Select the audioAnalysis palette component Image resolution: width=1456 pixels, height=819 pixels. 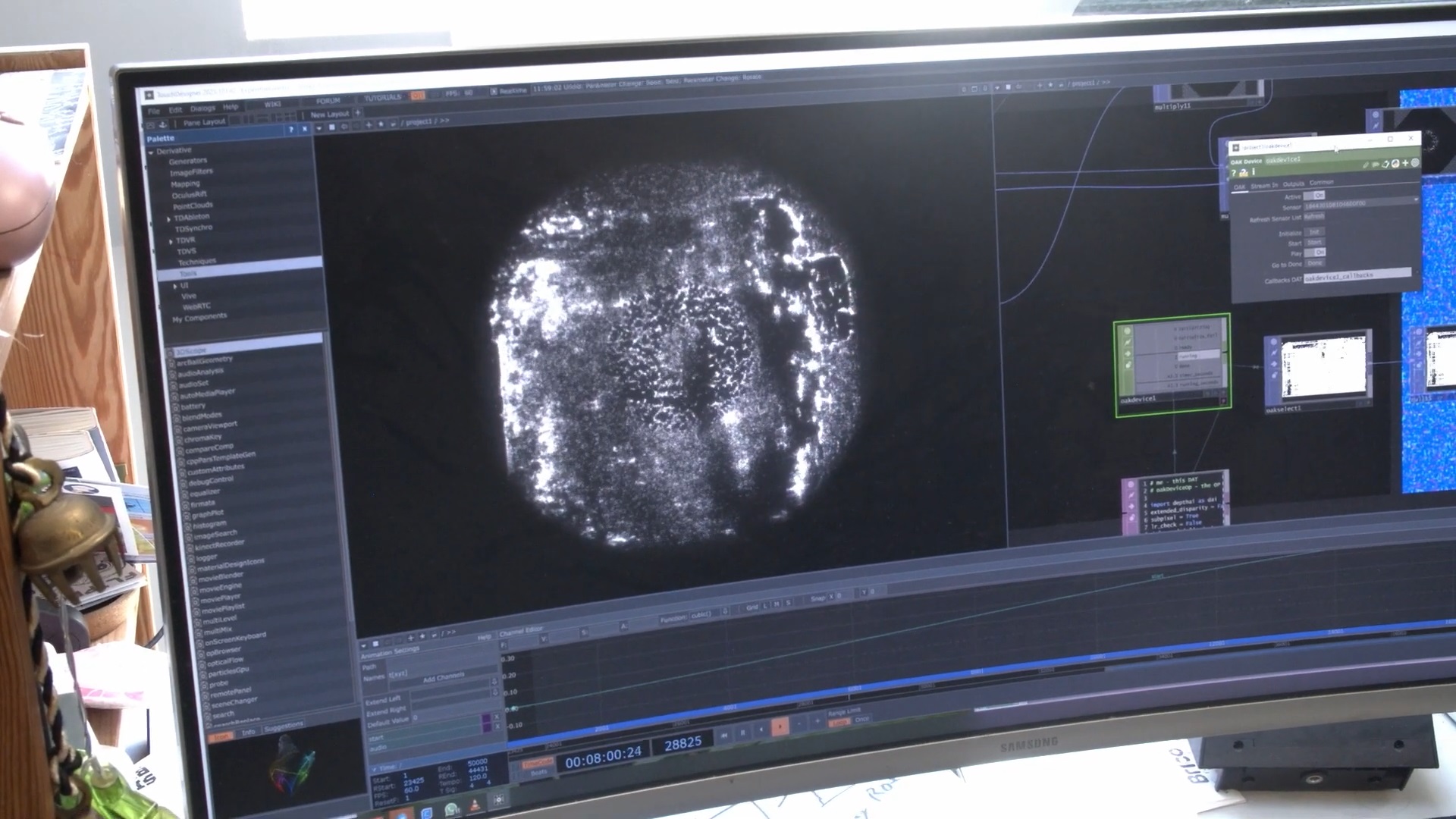pos(200,372)
